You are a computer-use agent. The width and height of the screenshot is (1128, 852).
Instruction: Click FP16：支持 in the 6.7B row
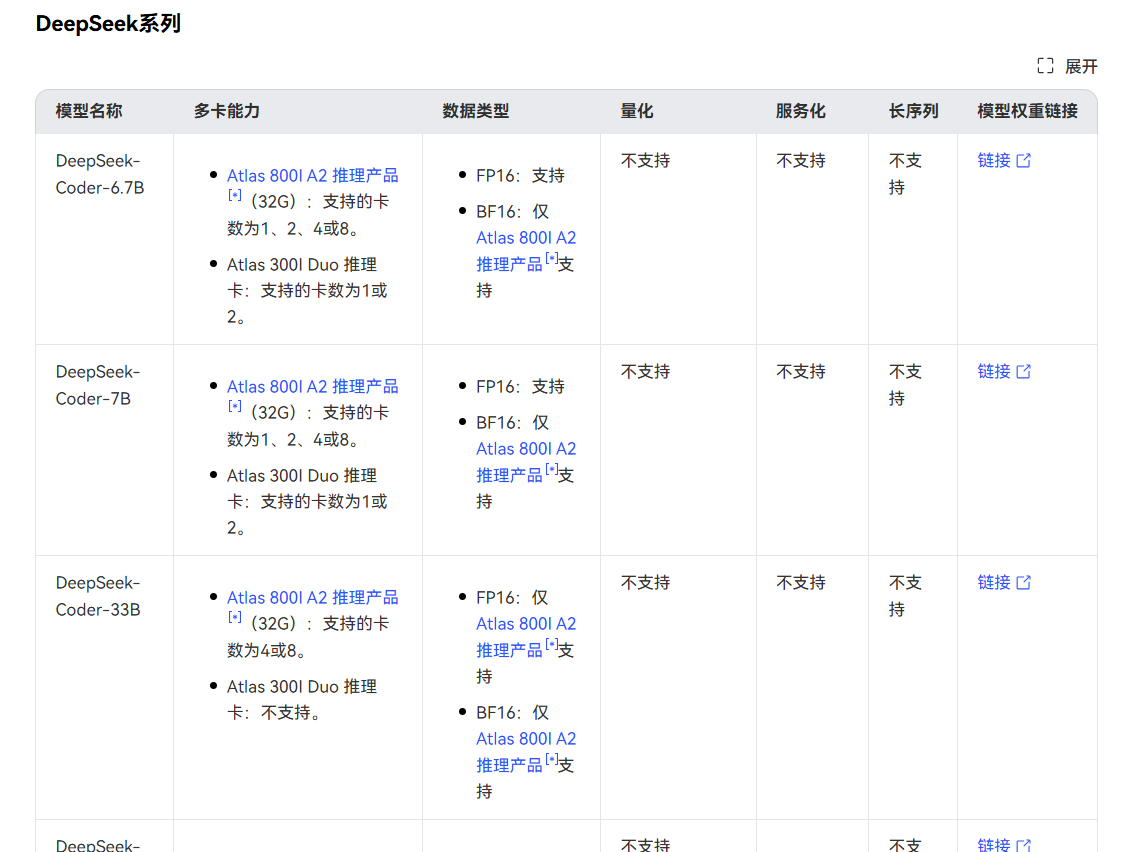point(520,176)
